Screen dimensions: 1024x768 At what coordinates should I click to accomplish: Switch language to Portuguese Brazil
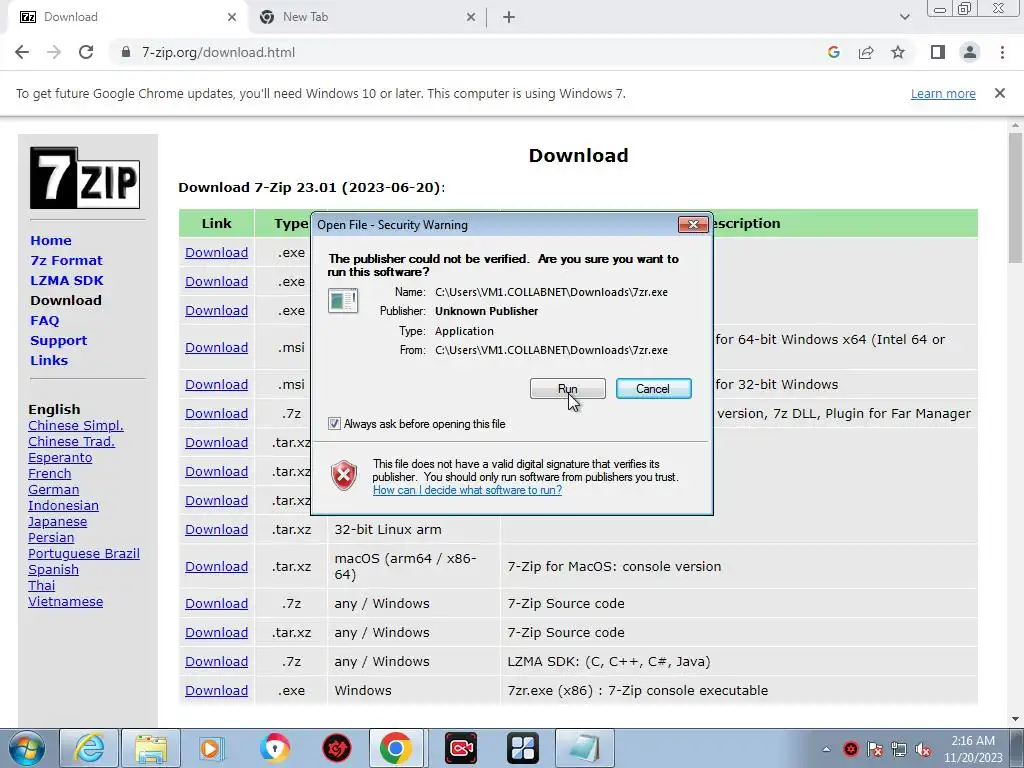(x=84, y=554)
